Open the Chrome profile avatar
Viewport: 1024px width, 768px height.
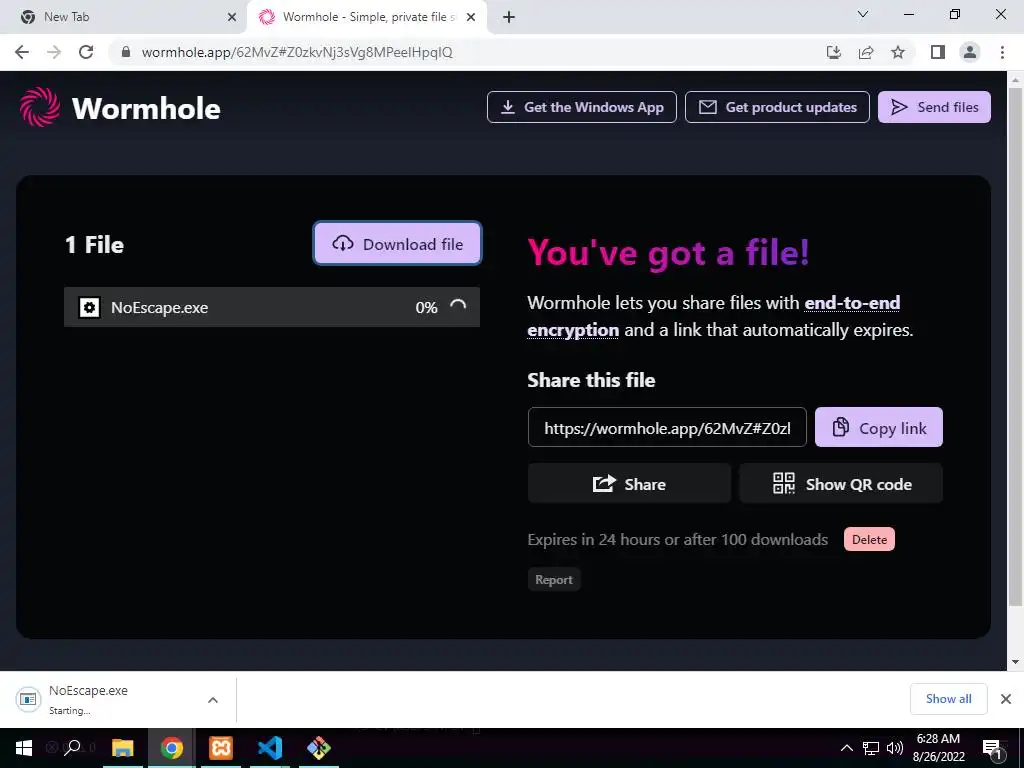click(970, 52)
